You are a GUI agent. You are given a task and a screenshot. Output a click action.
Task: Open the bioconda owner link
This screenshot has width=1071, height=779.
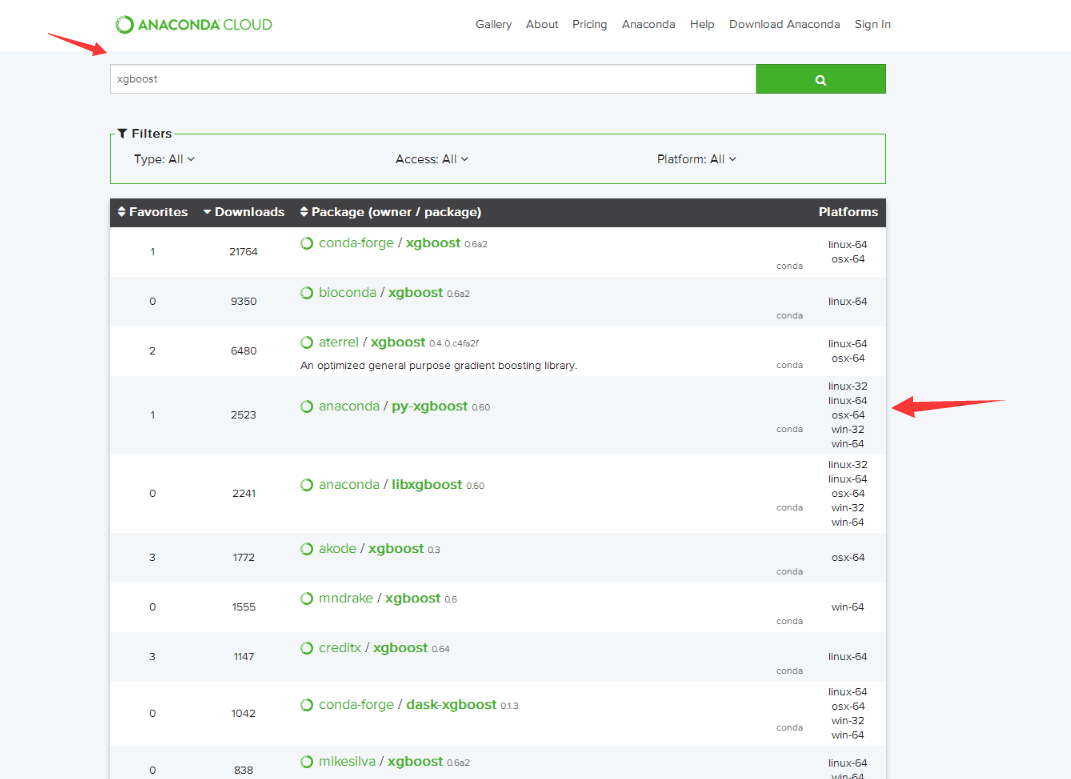click(x=347, y=292)
